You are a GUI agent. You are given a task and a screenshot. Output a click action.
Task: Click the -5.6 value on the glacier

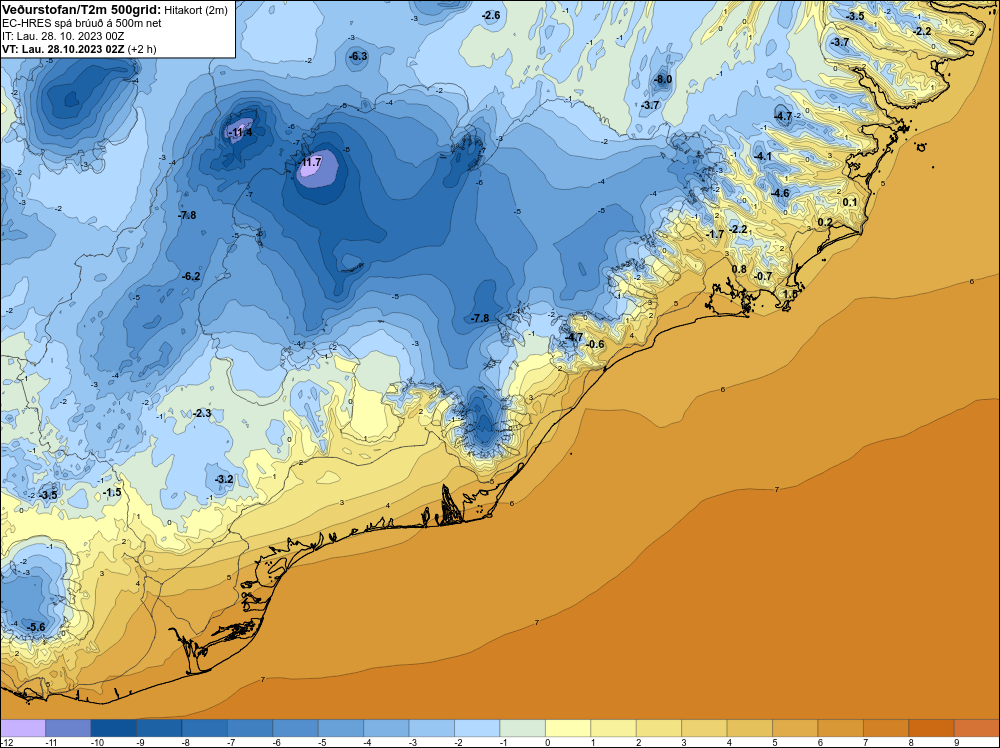tap(36, 627)
